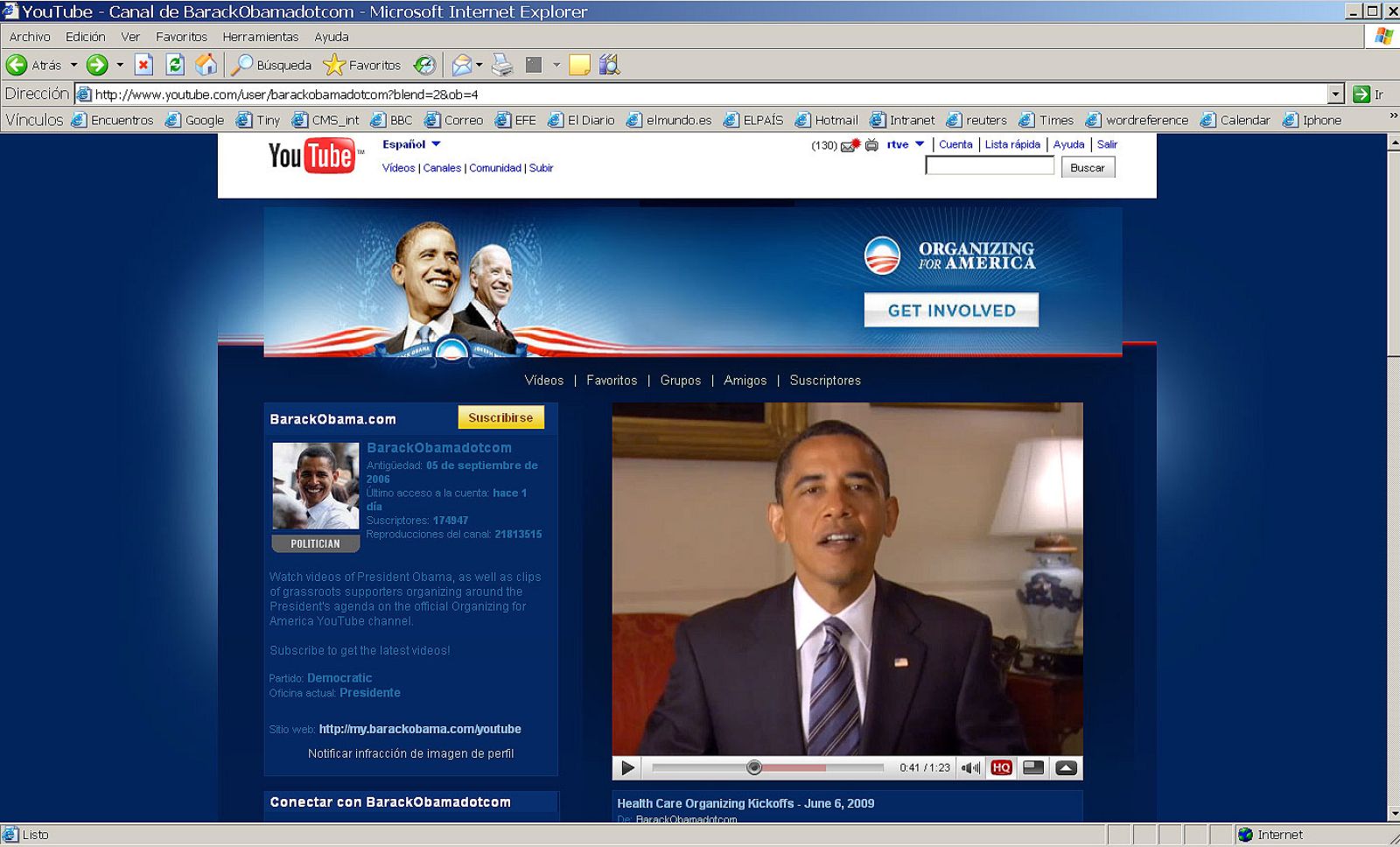Click the GET INVOLVED banner button
The image size is (1400, 847).
coord(950,309)
